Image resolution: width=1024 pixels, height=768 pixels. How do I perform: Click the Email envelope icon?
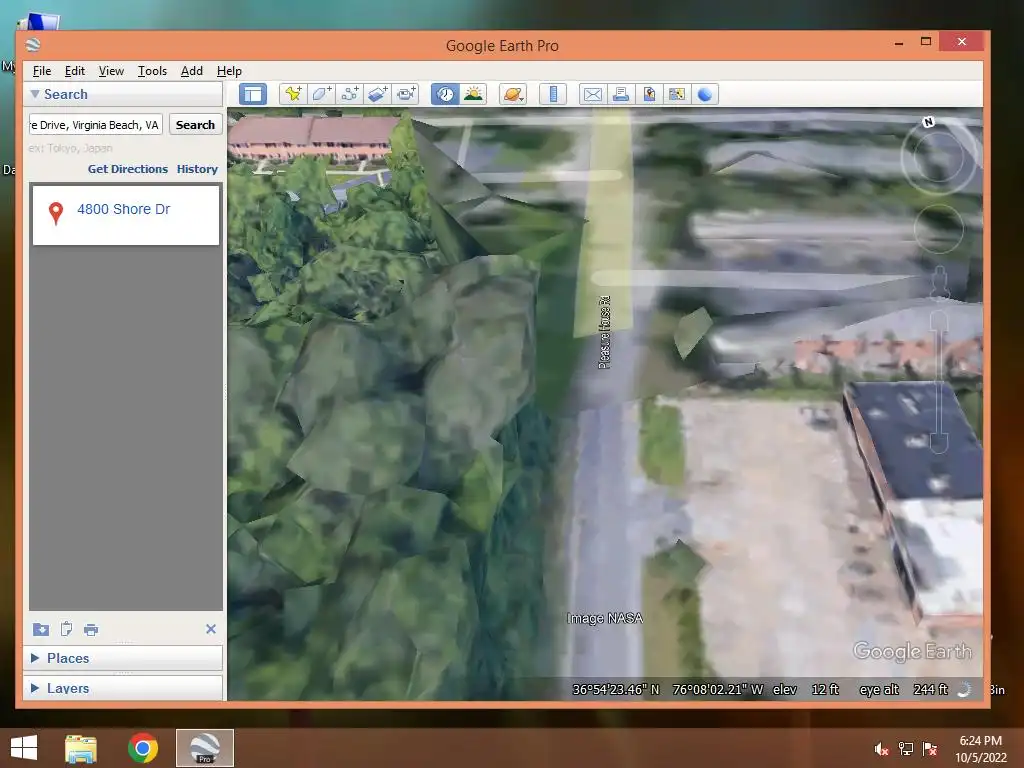[592, 94]
